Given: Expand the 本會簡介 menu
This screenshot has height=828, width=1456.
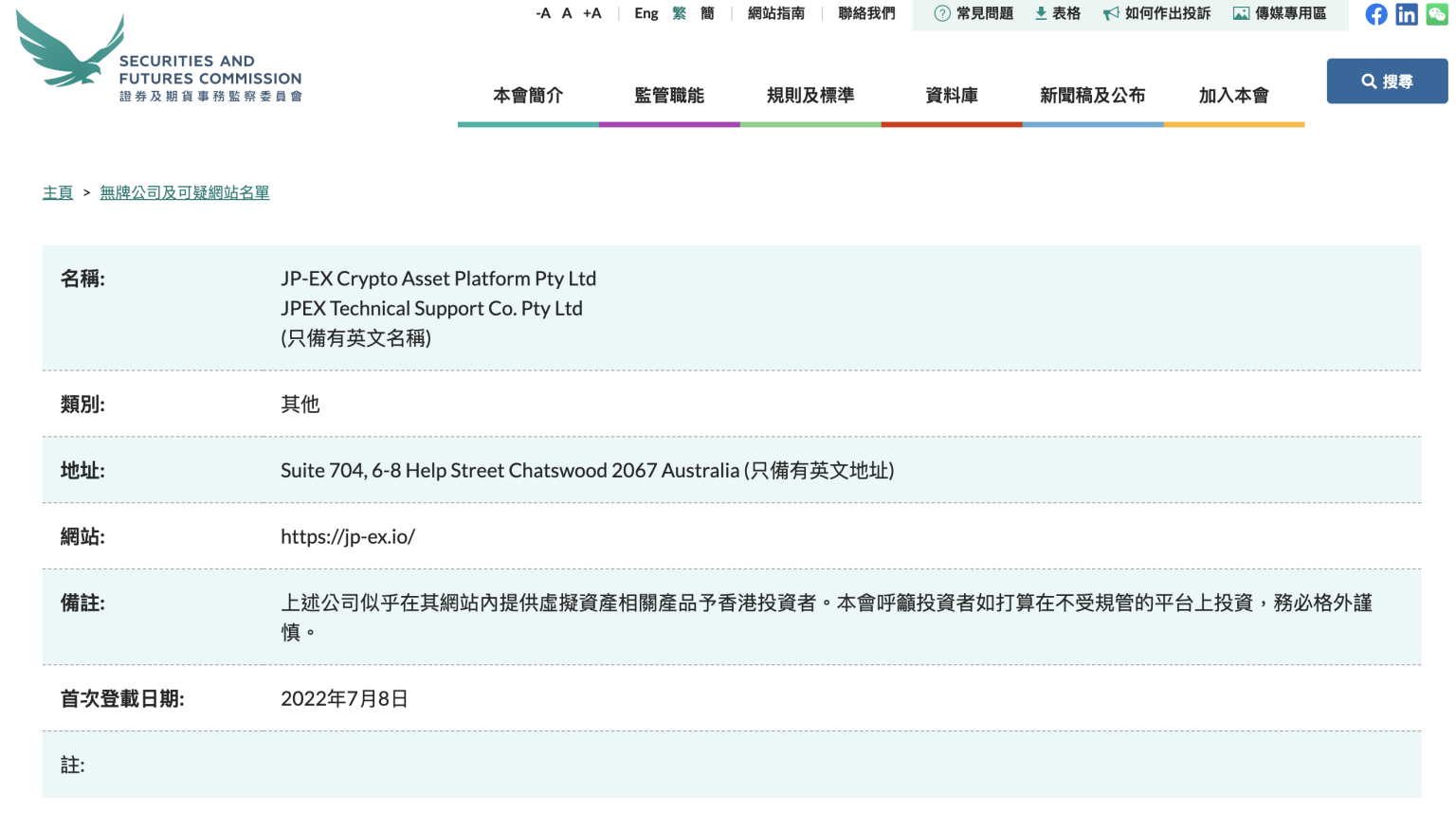Looking at the screenshot, I should 528,96.
